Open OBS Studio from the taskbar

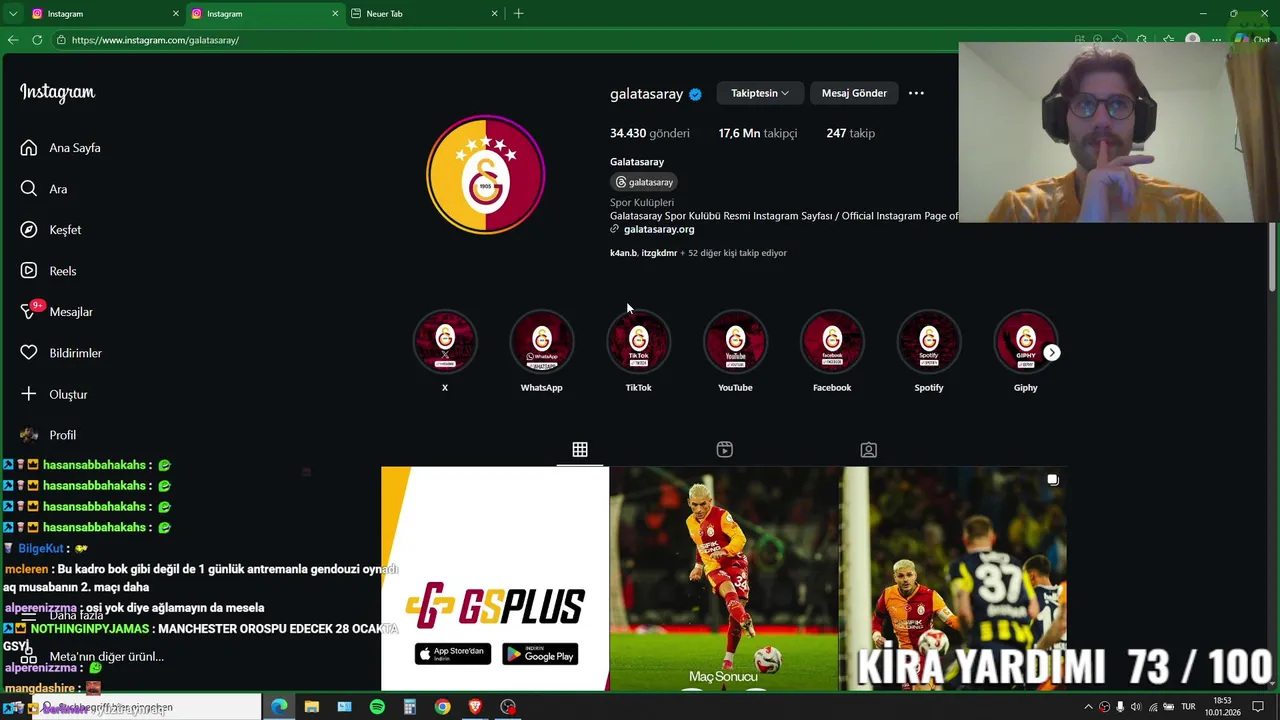coord(508,707)
